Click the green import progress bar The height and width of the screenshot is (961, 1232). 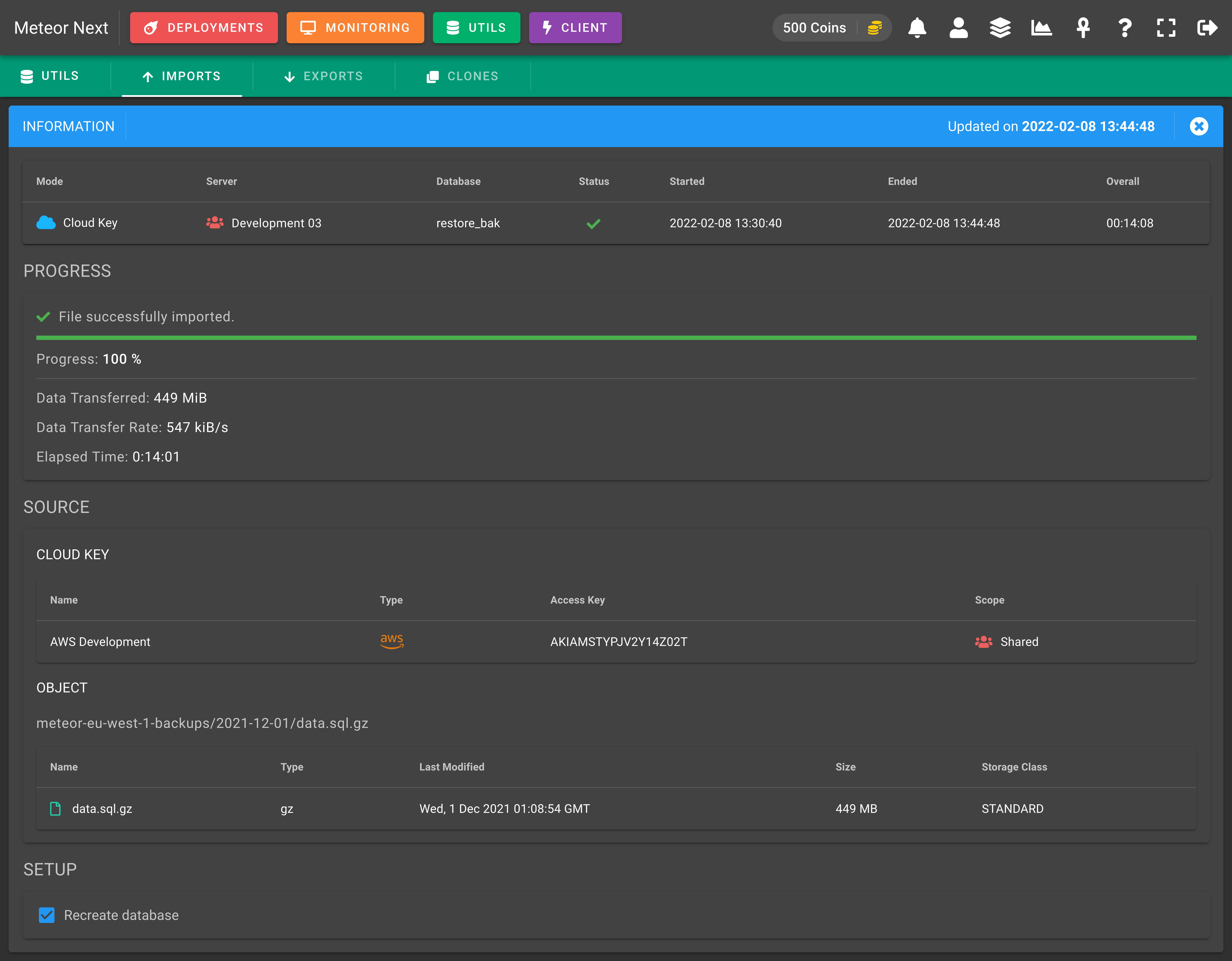point(616,337)
